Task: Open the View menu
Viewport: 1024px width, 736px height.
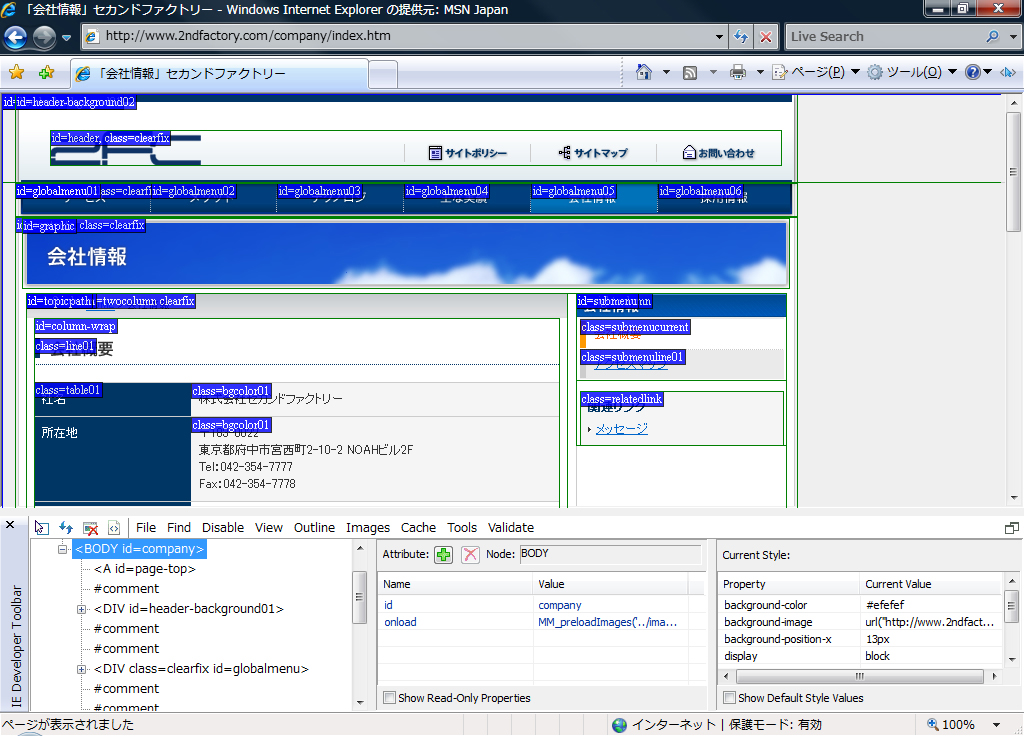Action: pyautogui.click(x=268, y=528)
